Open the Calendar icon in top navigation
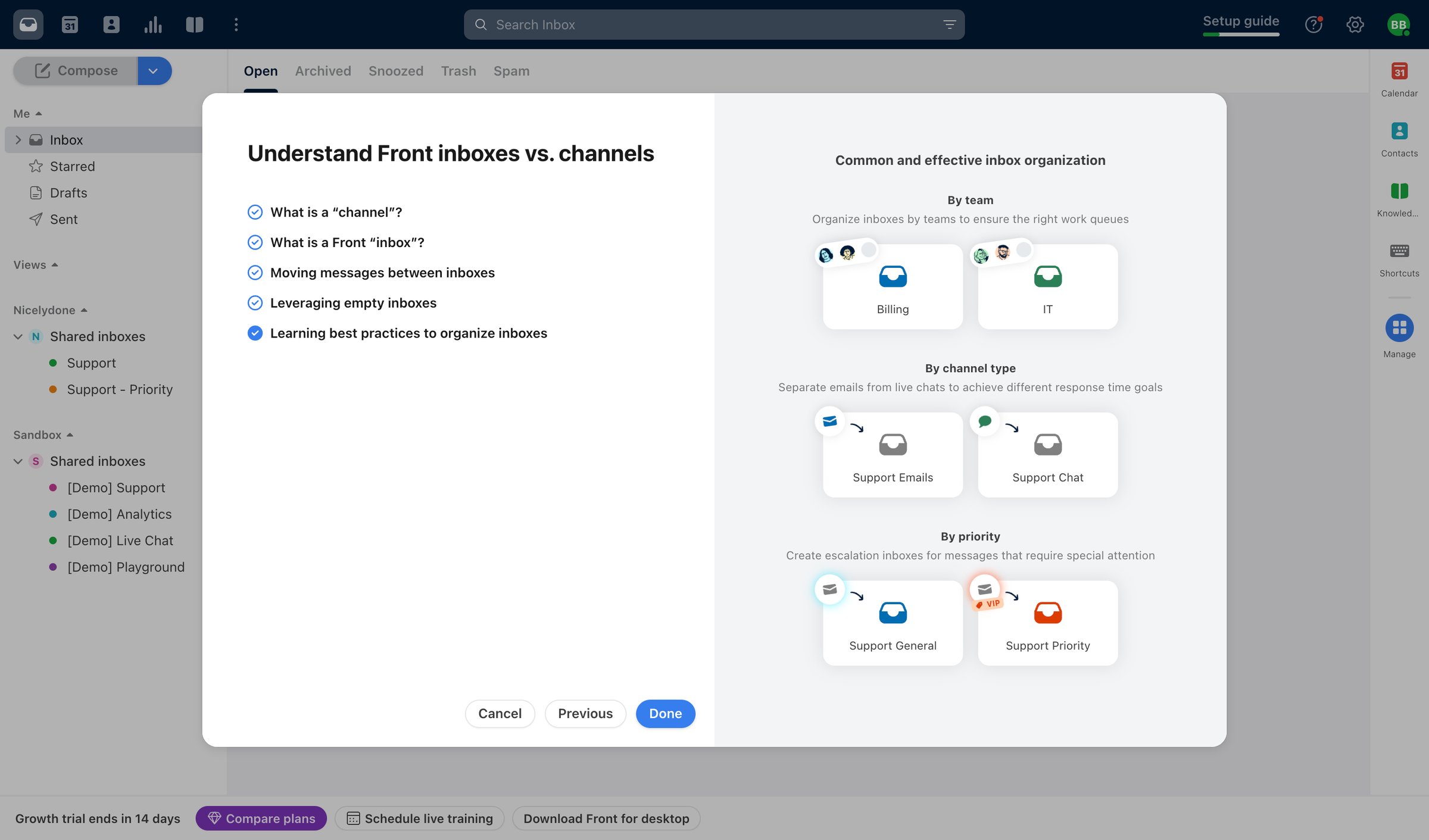The width and height of the screenshot is (1429, 840). 70,24
